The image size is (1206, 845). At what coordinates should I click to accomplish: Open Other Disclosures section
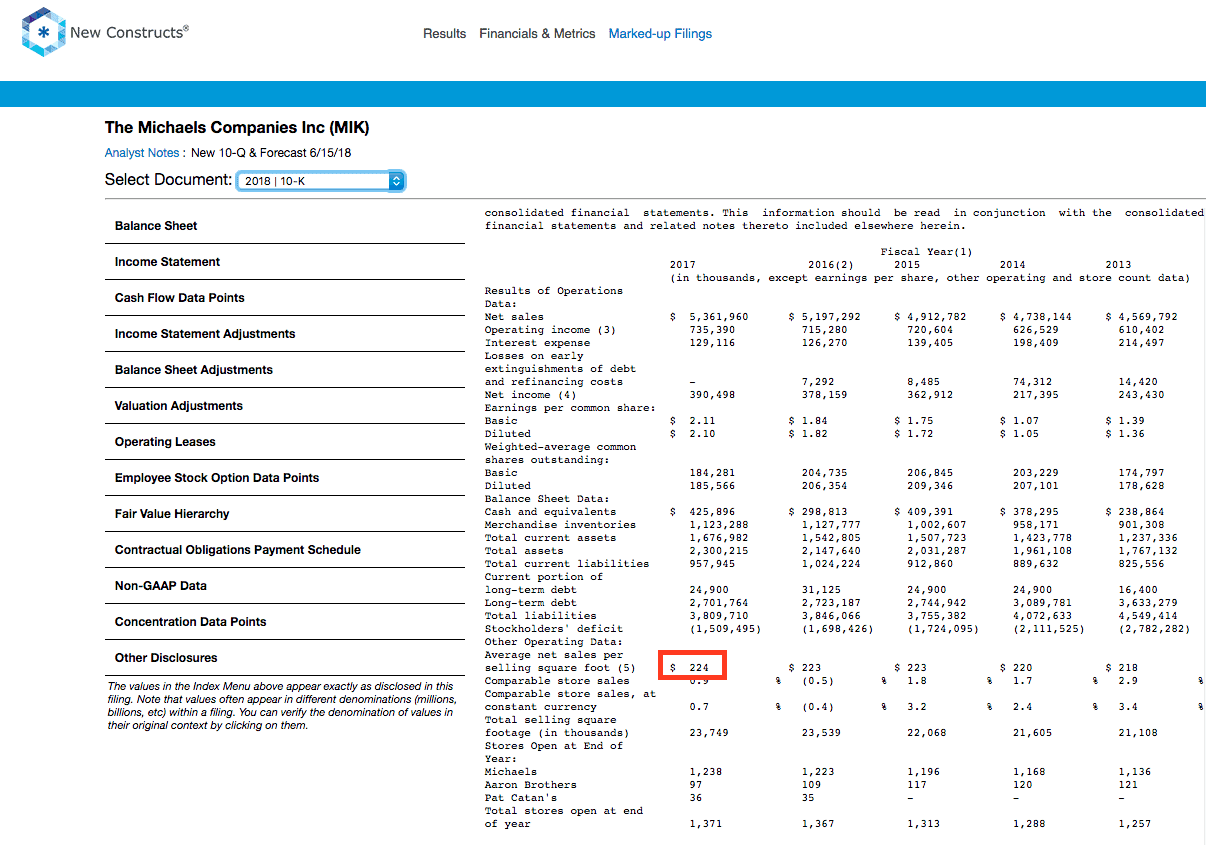click(x=285, y=658)
